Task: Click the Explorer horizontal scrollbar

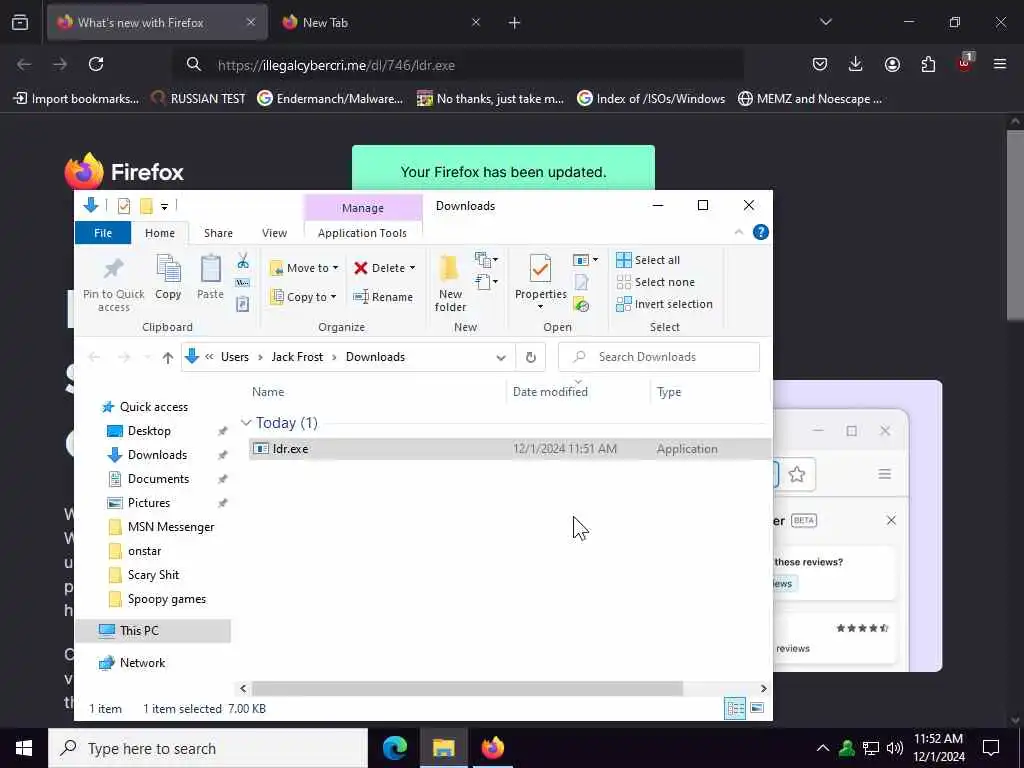Action: [468, 688]
